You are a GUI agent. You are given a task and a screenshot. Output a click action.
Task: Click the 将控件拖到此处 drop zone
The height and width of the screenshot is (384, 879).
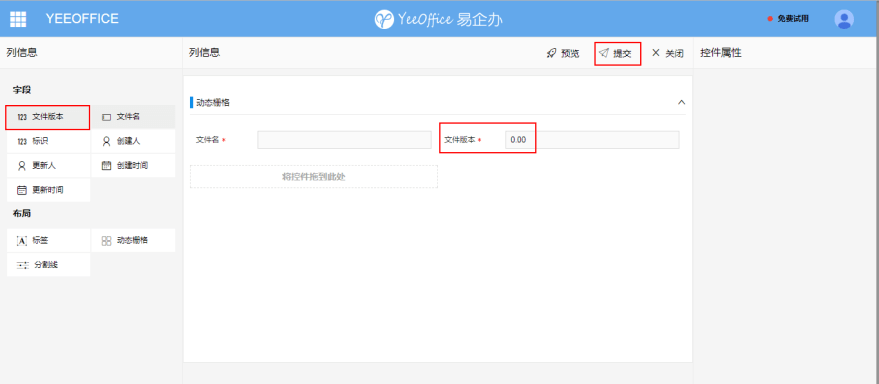pos(314,177)
